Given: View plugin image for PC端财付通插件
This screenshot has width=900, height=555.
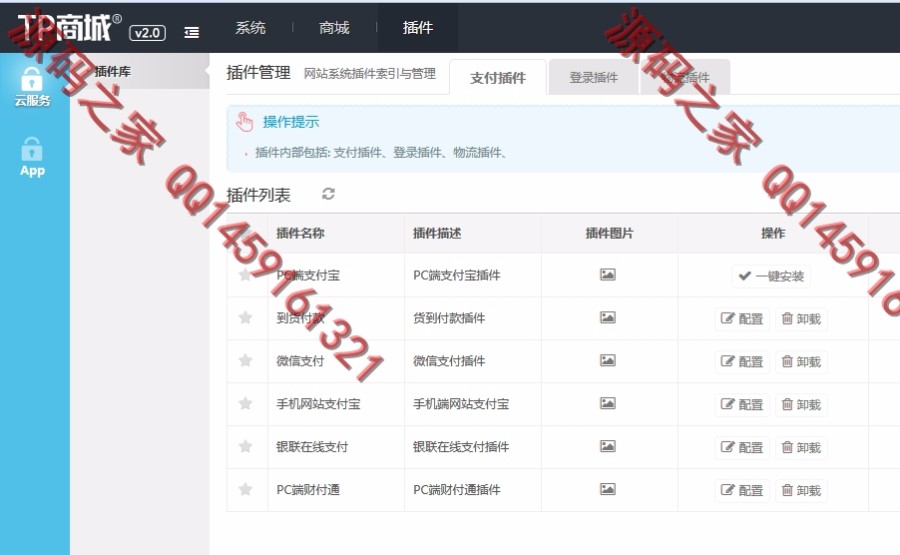Looking at the screenshot, I should point(608,489).
